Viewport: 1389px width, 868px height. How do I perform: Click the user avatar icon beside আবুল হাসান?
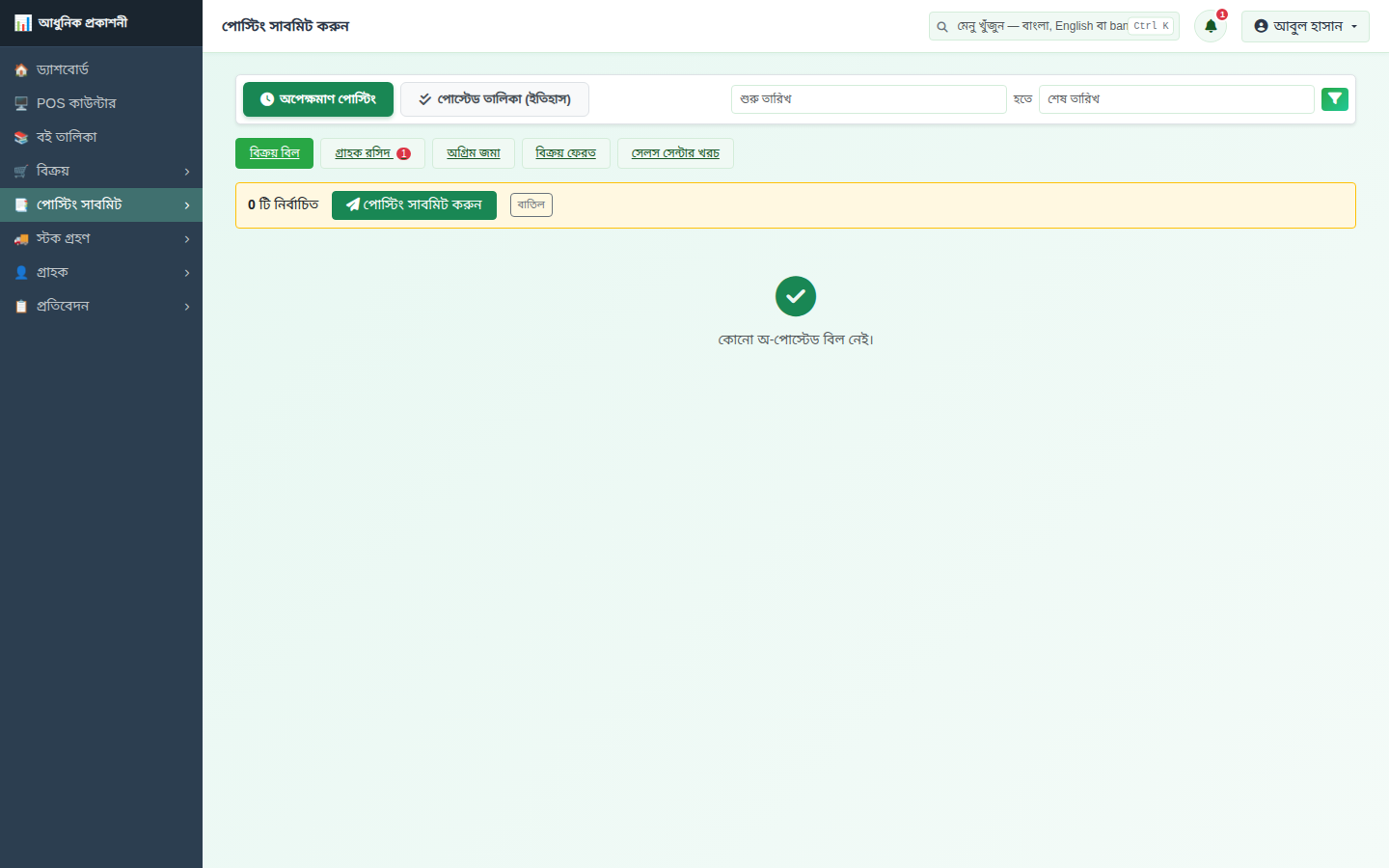(1261, 26)
